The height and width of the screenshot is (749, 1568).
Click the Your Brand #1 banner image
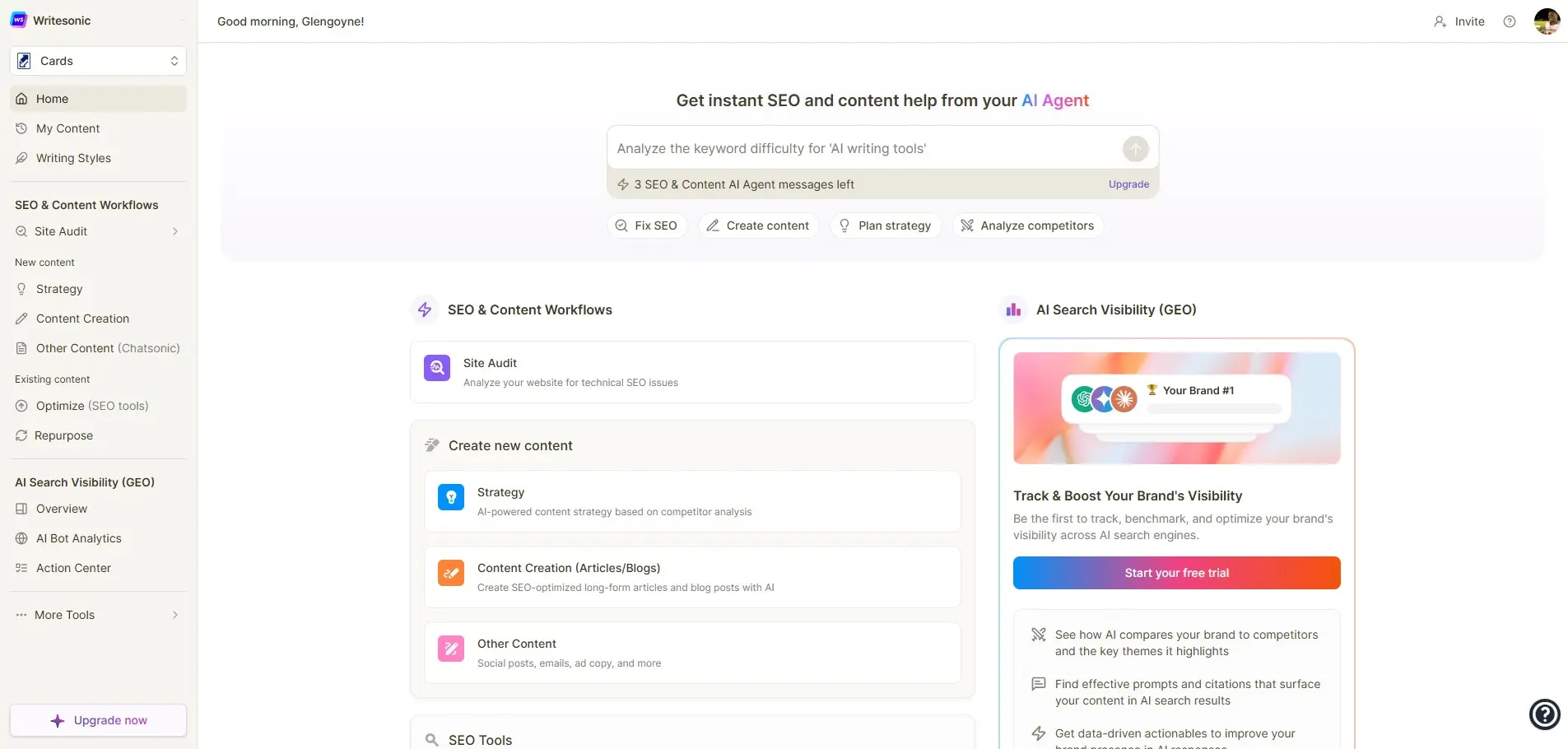pyautogui.click(x=1176, y=408)
